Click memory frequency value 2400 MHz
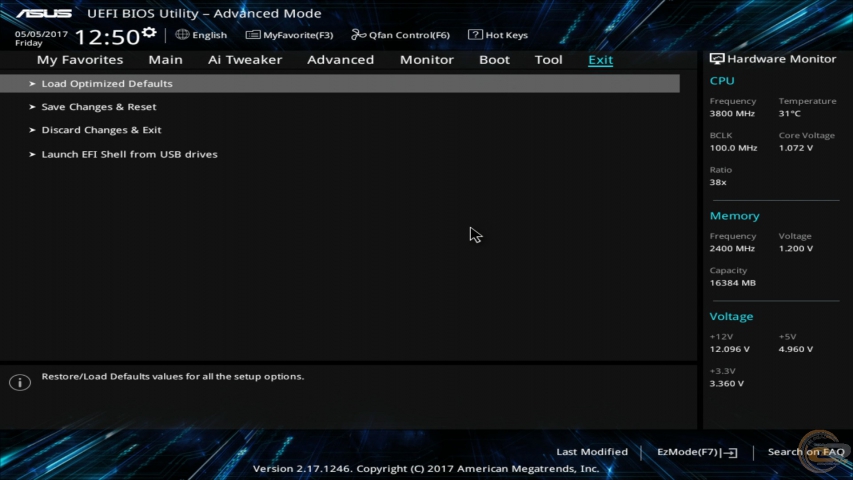 pyautogui.click(x=732, y=249)
